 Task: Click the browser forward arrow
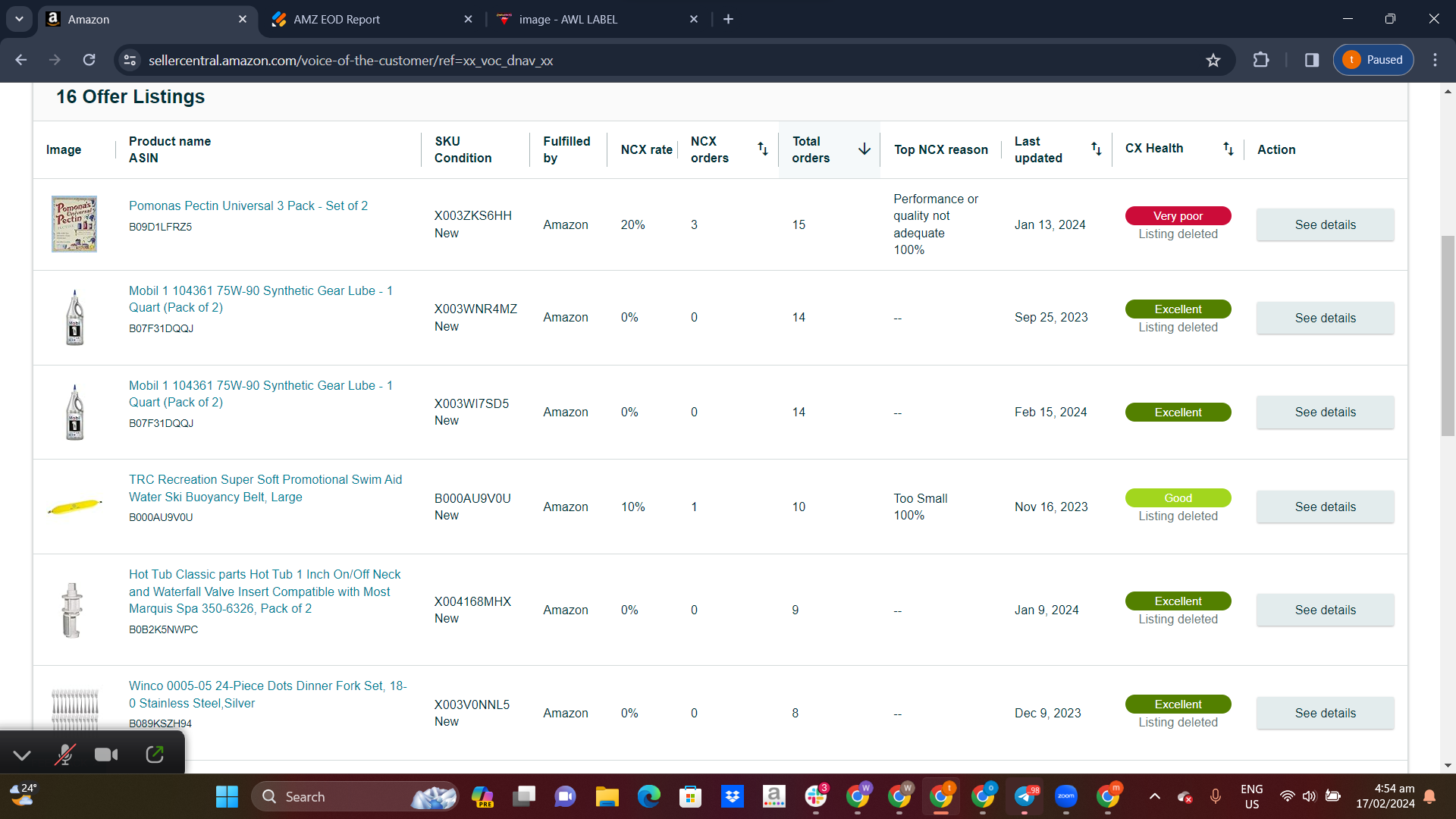(55, 60)
